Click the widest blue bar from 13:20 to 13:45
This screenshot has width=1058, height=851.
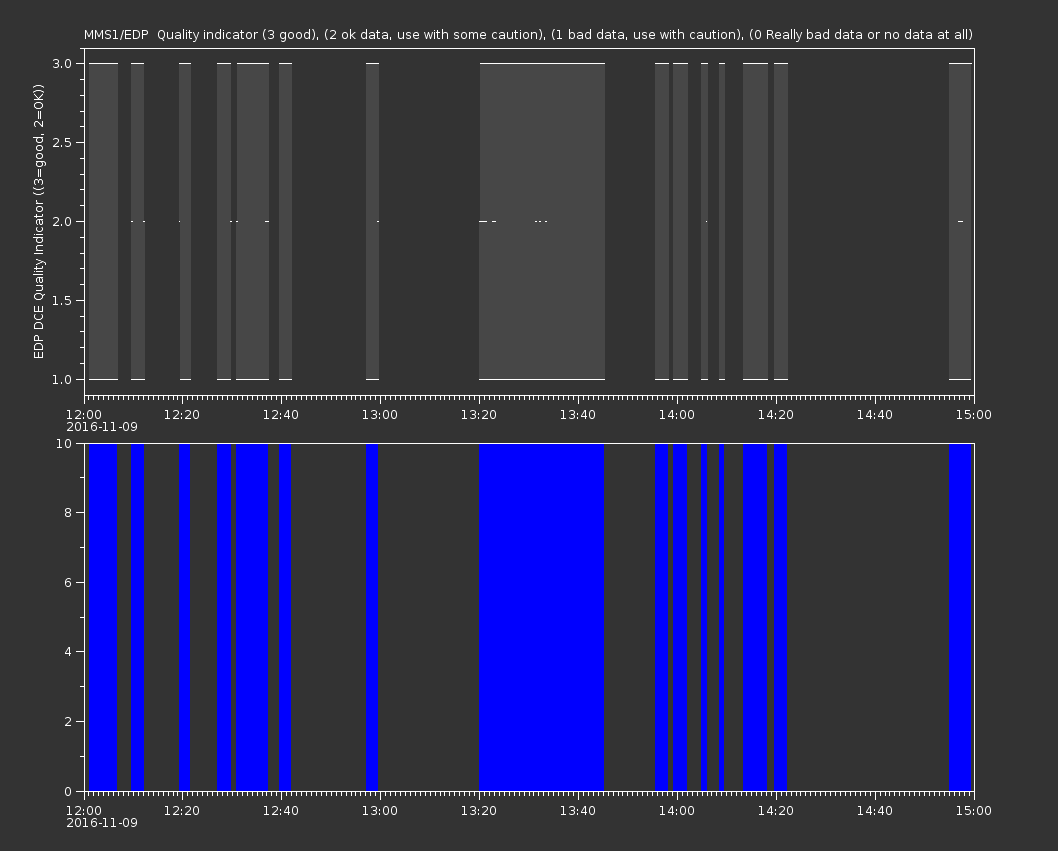tap(541, 617)
